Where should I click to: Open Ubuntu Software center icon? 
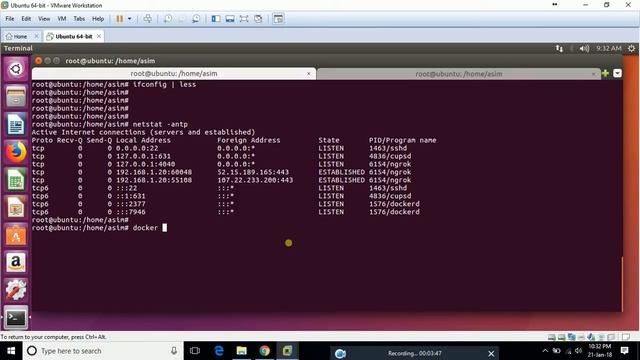[16, 235]
